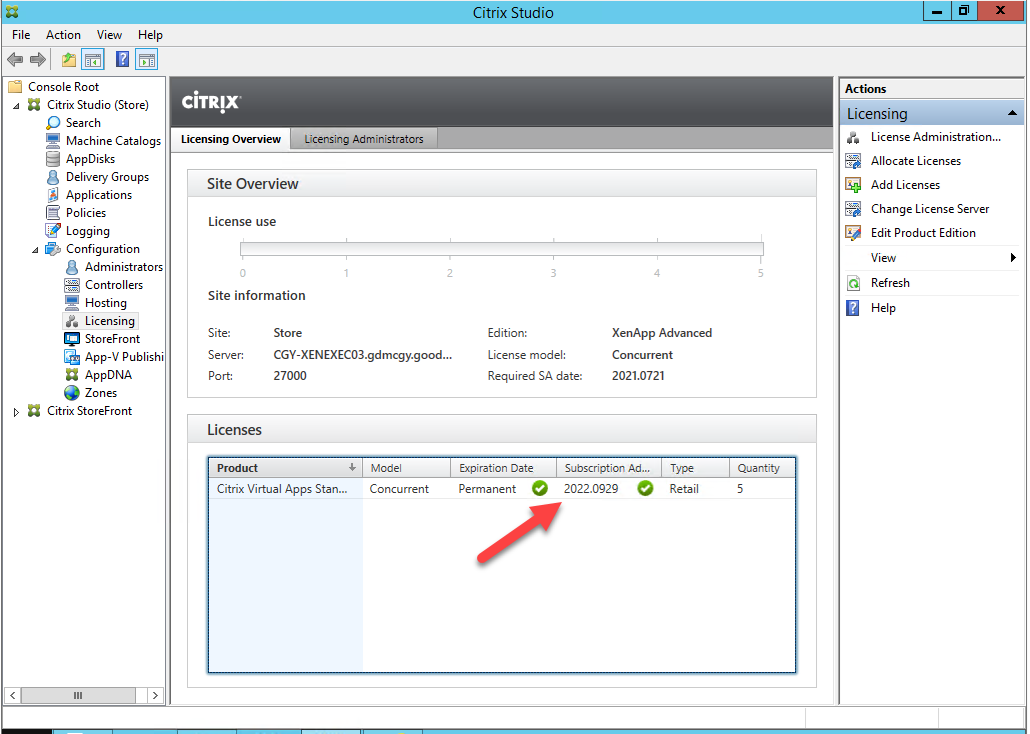Click the Type column header

click(x=695, y=468)
